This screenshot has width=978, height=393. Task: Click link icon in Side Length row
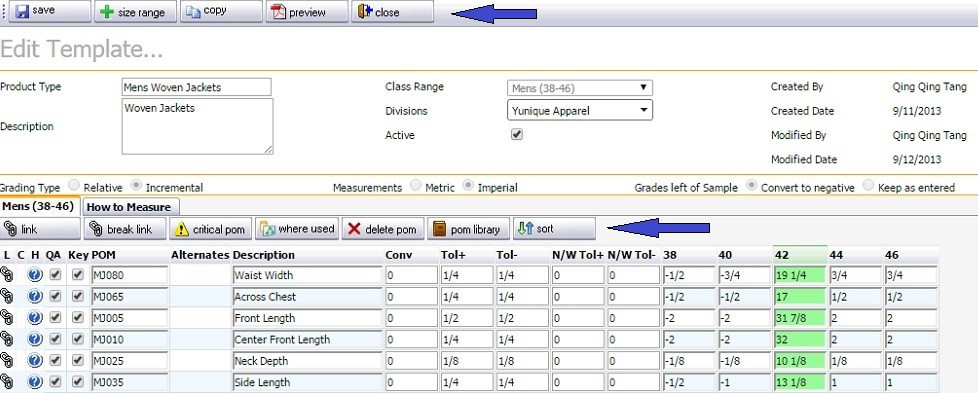[6, 382]
